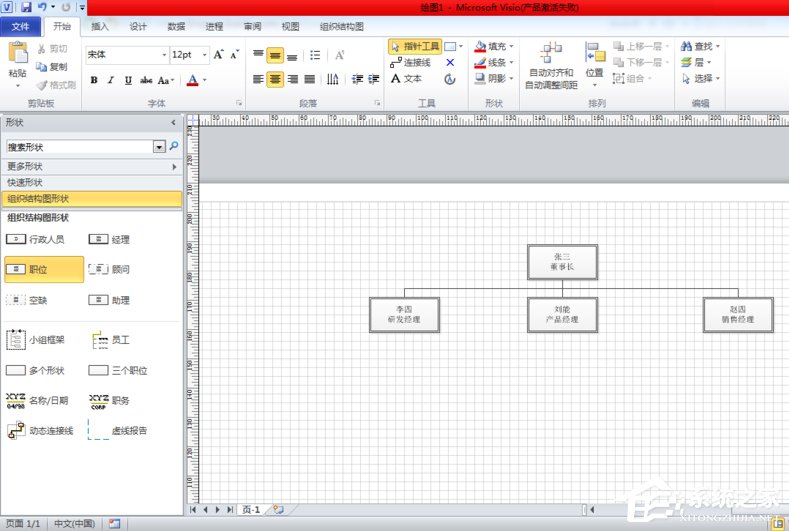
Task: Switch to the Data (数据) tab
Action: coord(176,27)
